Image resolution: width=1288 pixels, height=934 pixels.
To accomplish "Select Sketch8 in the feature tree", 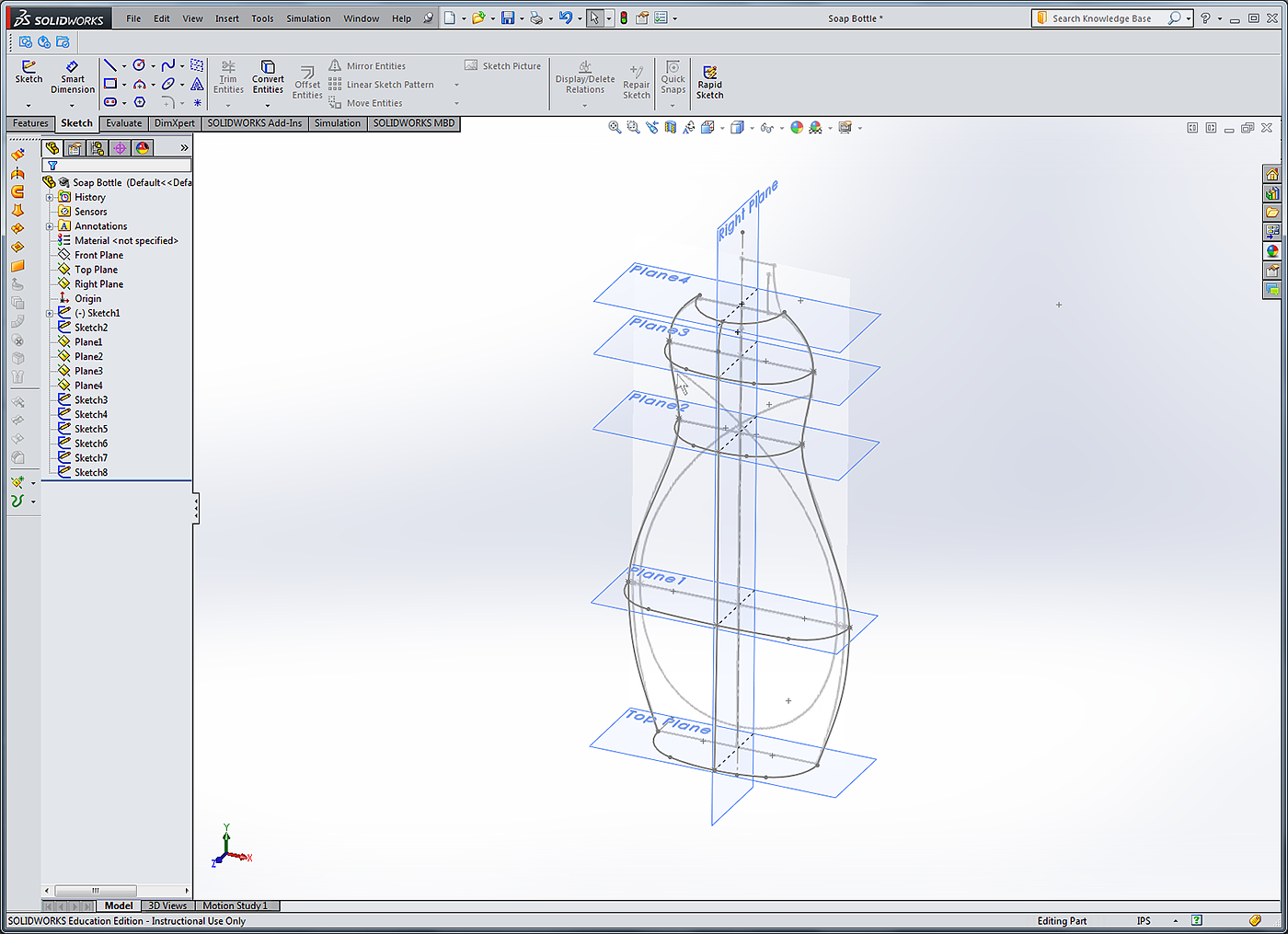I will click(90, 472).
